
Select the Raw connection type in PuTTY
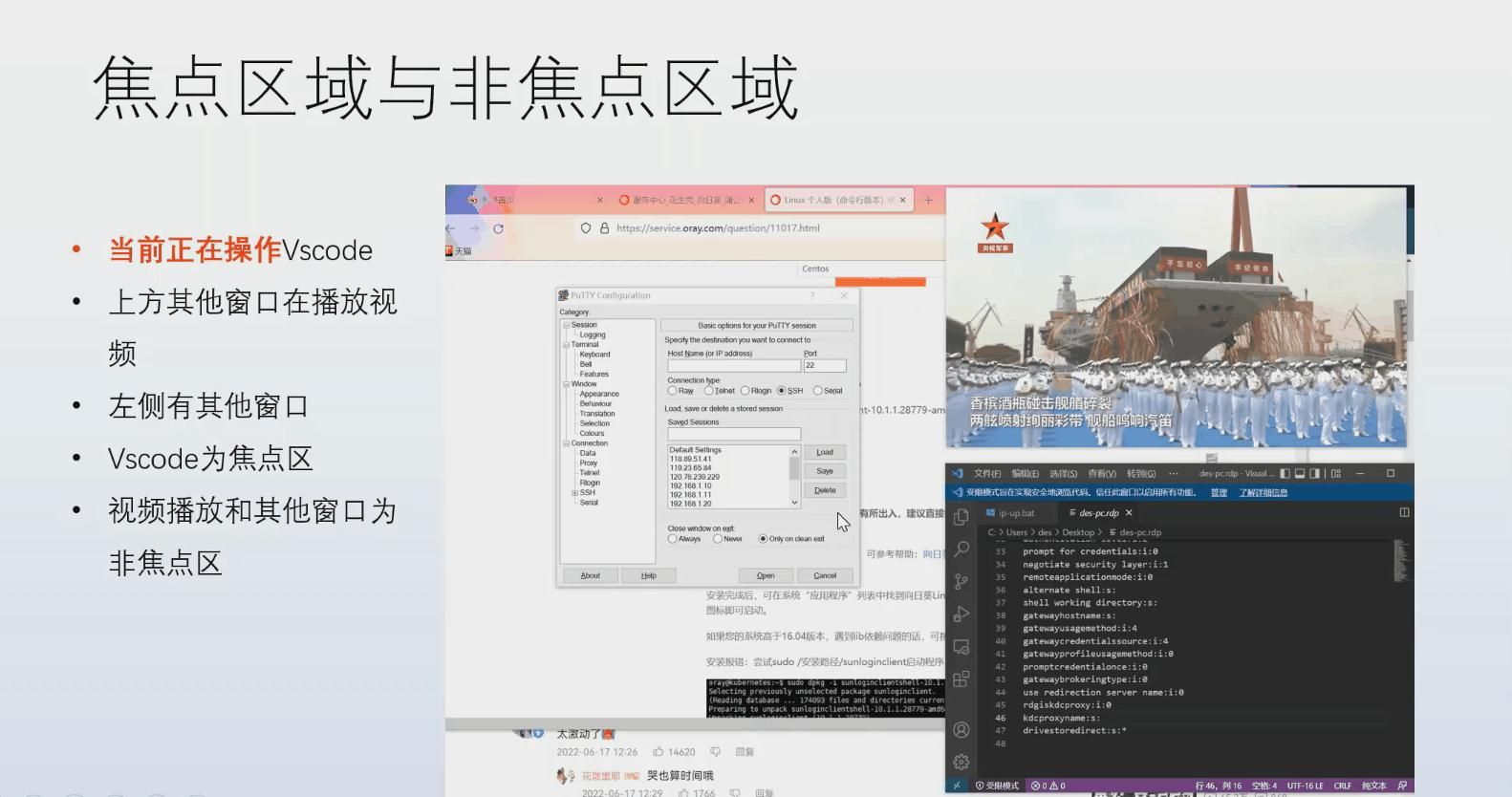coord(672,391)
